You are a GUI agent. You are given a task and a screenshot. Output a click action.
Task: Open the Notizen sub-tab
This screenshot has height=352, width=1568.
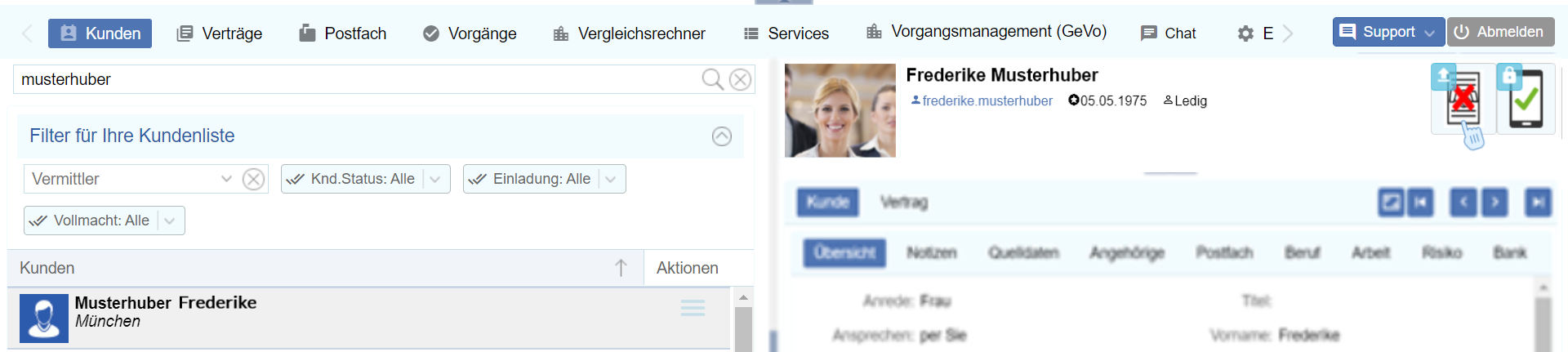(x=932, y=252)
